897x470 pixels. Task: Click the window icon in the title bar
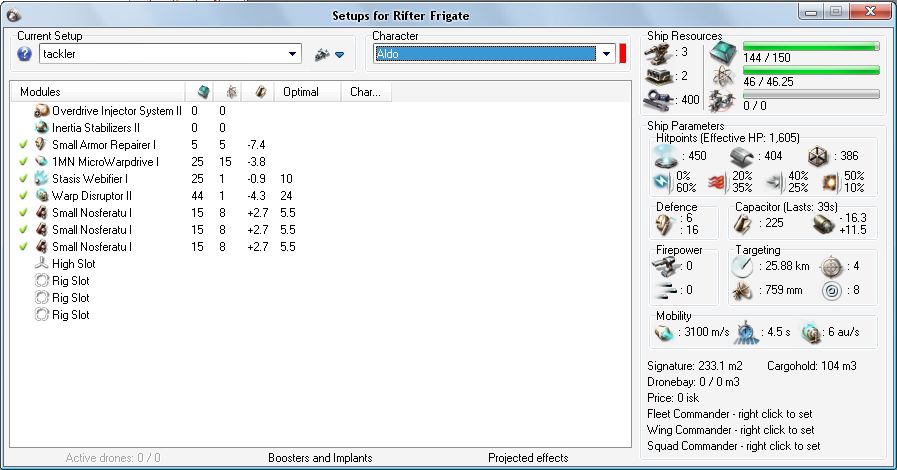(13, 15)
